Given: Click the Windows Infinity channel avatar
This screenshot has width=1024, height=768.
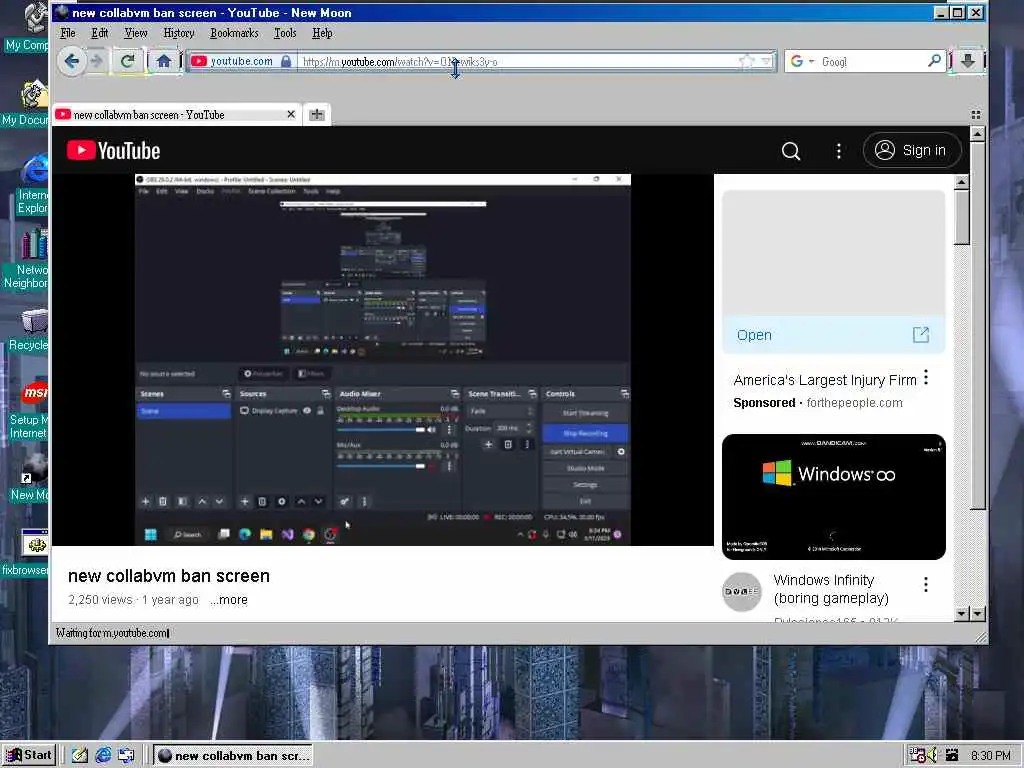Looking at the screenshot, I should point(741,592).
